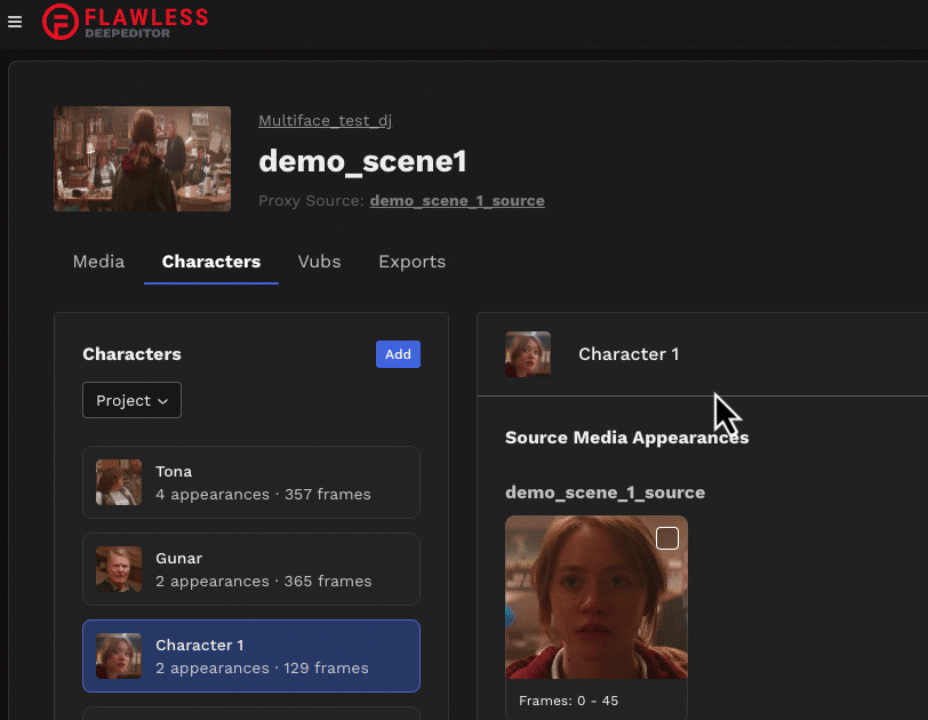This screenshot has width=928, height=720.
Task: Select Character 1 in the list
Action: coord(252,656)
